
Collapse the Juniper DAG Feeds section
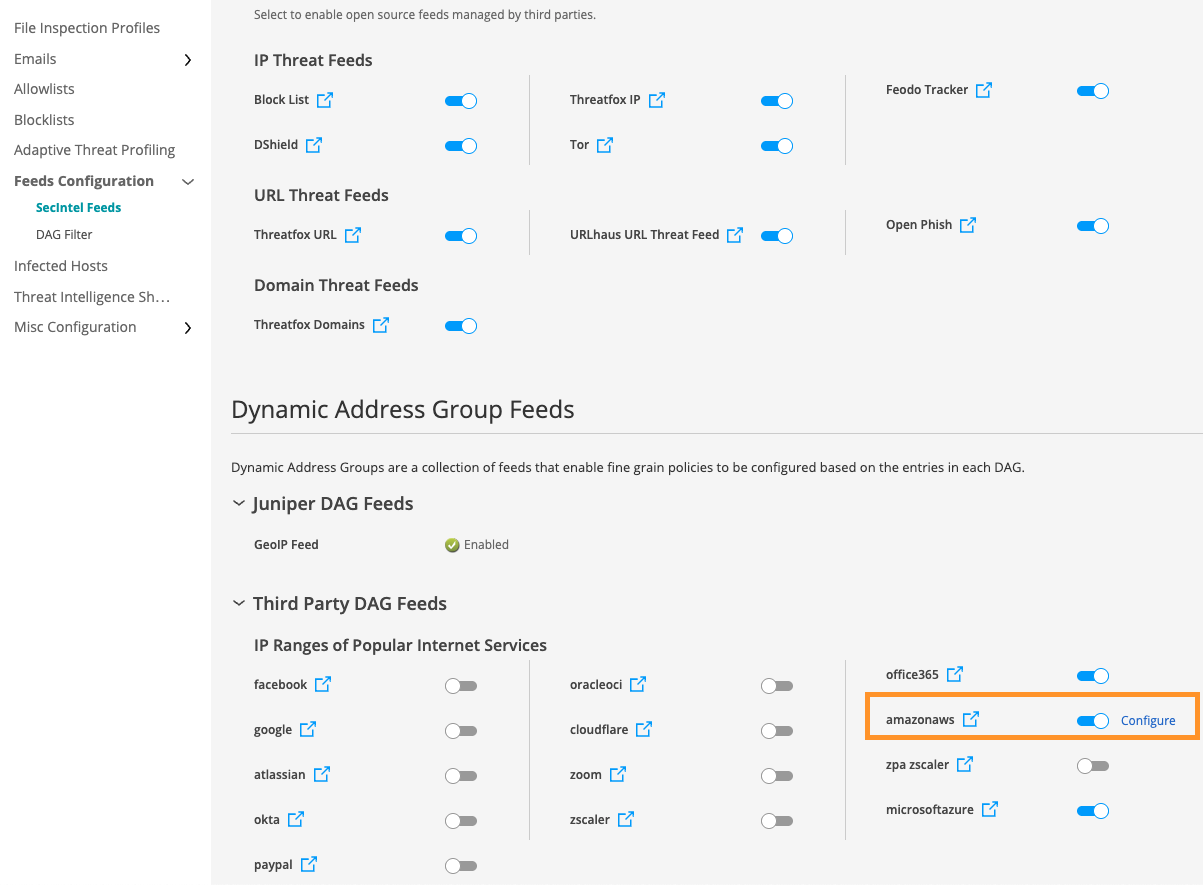click(239, 504)
